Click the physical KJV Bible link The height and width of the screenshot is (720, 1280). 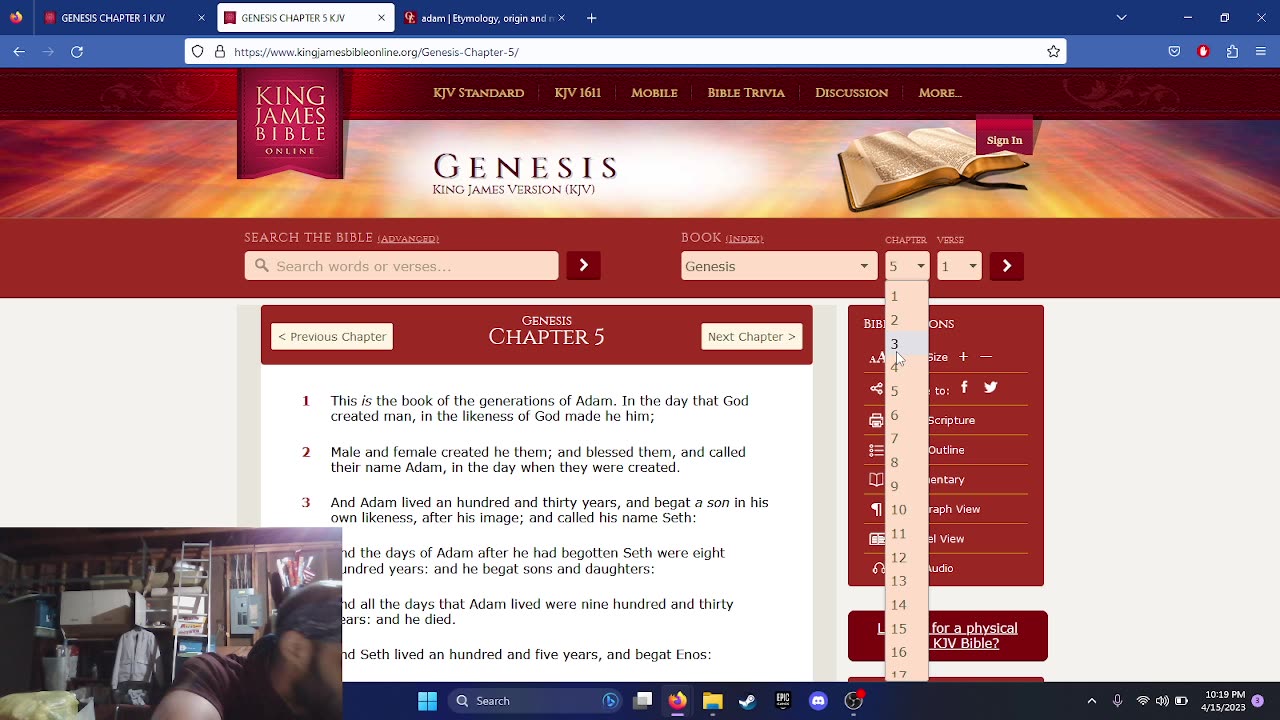pyautogui.click(x=948, y=636)
